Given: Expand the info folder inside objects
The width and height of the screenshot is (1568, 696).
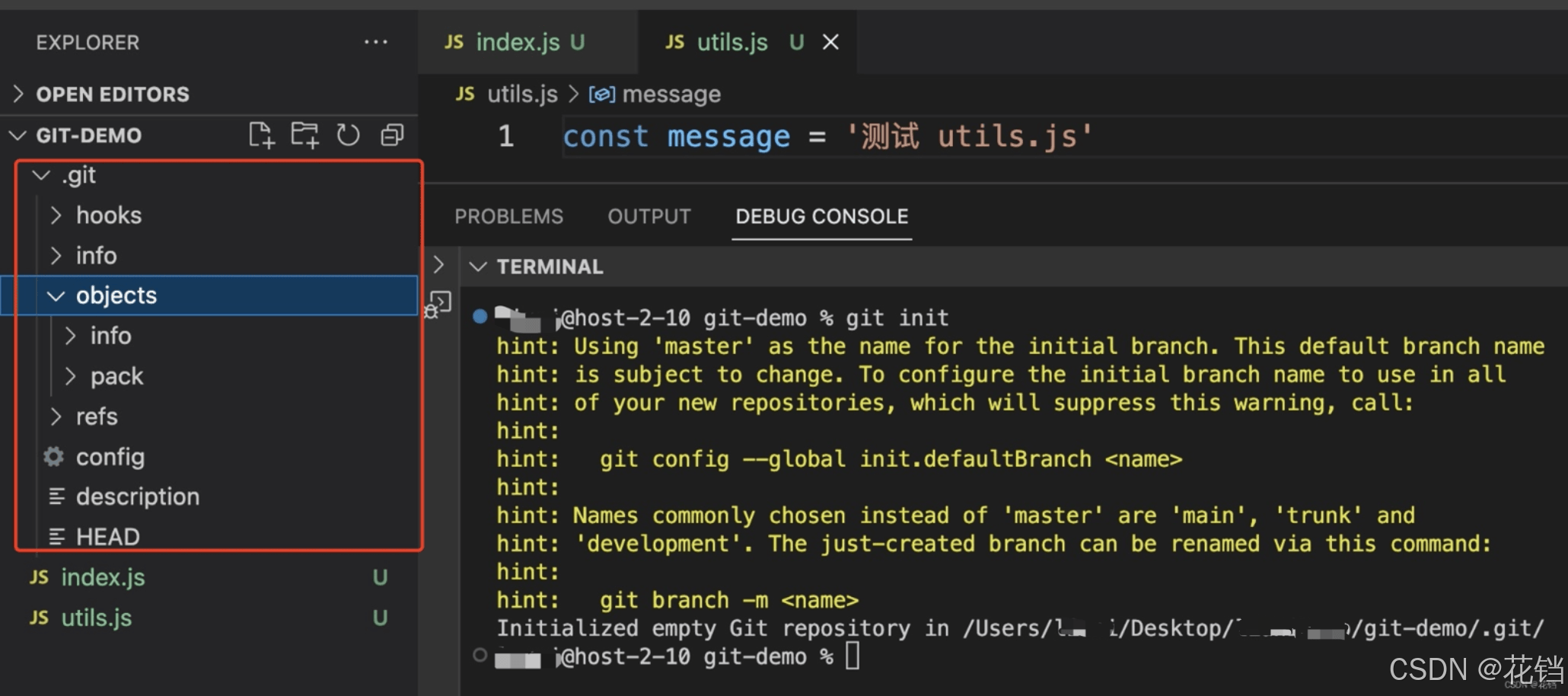Looking at the screenshot, I should click(x=70, y=336).
